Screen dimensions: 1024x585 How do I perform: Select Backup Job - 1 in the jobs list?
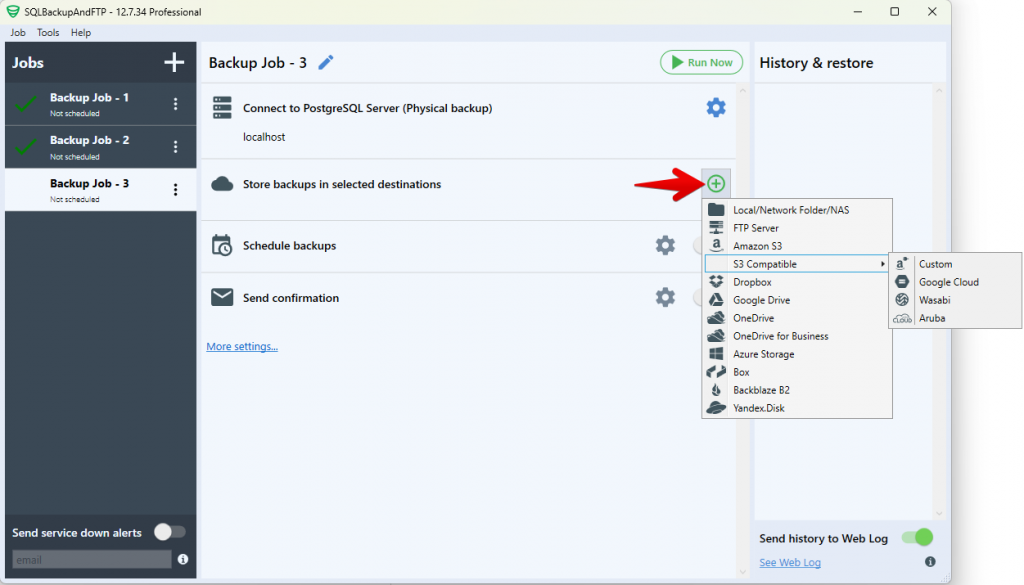pos(101,104)
